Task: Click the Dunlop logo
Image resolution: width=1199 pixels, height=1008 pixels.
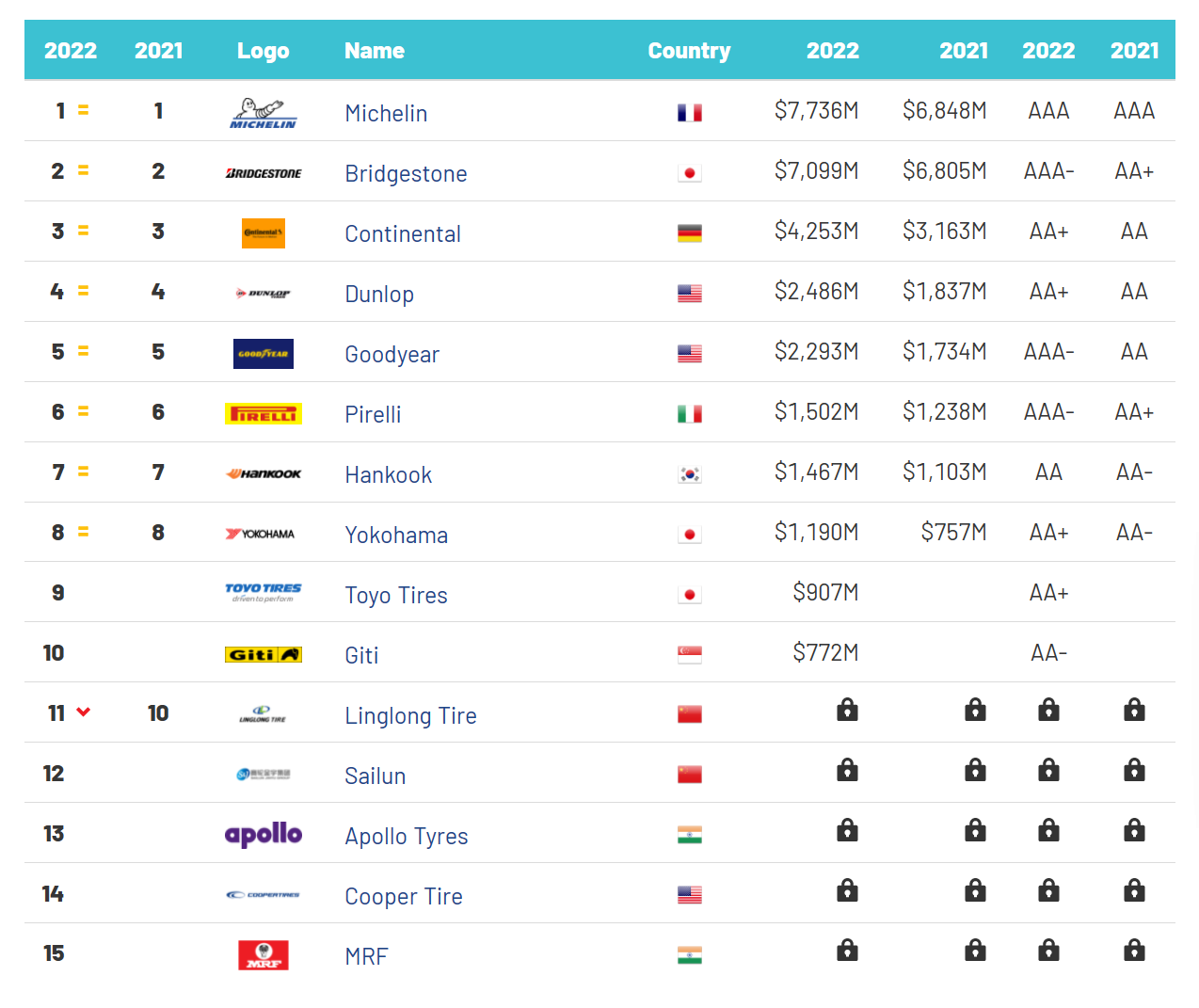Action: (x=264, y=294)
